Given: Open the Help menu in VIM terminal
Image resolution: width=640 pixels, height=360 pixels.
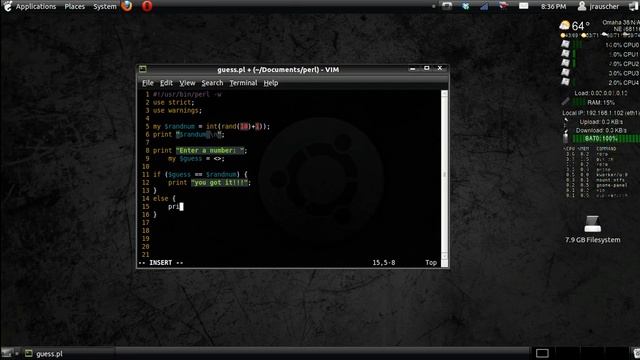Looking at the screenshot, I should (x=271, y=83).
